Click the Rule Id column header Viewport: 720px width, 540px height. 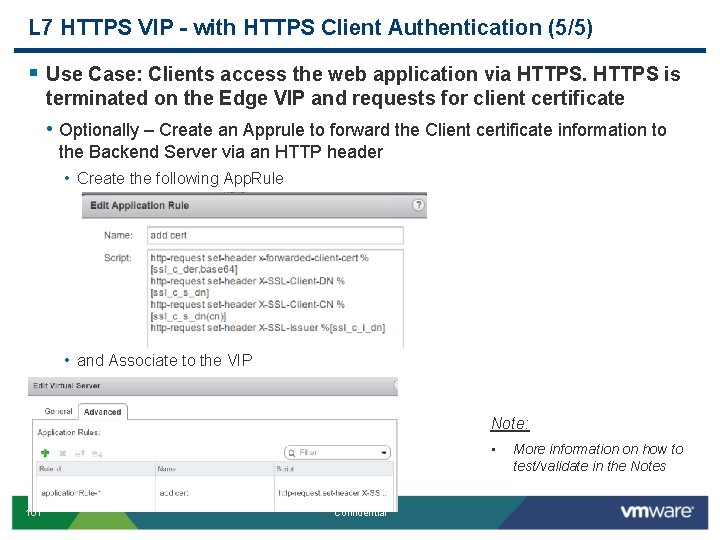(x=96, y=469)
